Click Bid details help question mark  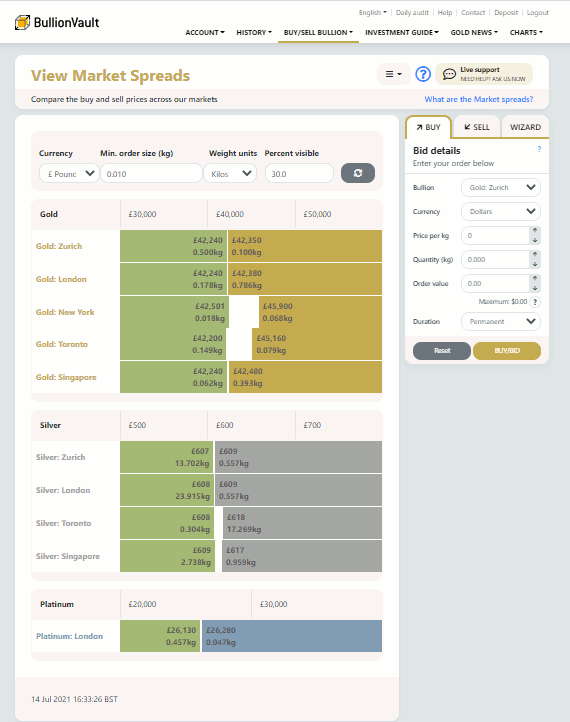(539, 149)
